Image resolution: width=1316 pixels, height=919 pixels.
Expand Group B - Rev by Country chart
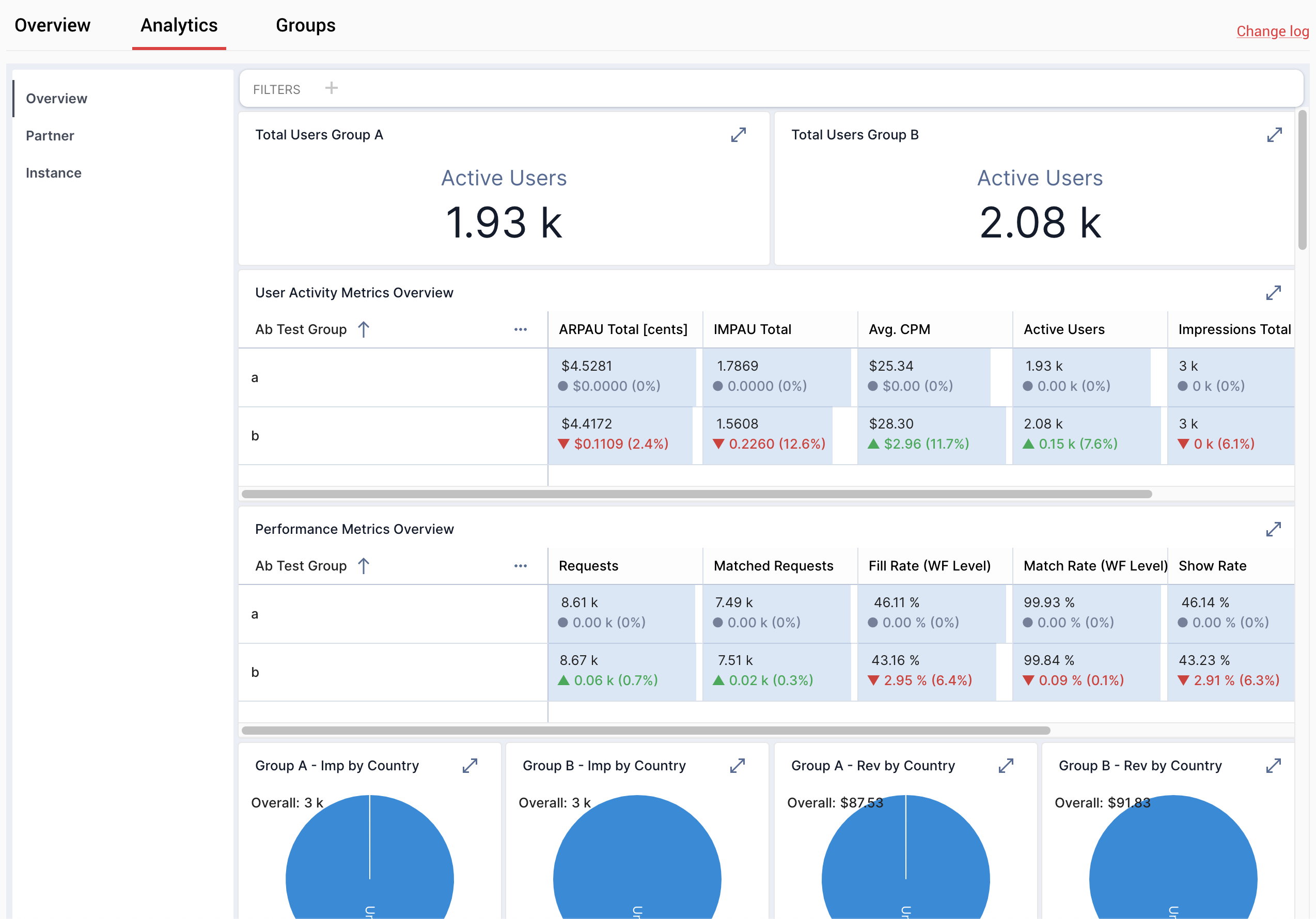click(x=1273, y=766)
